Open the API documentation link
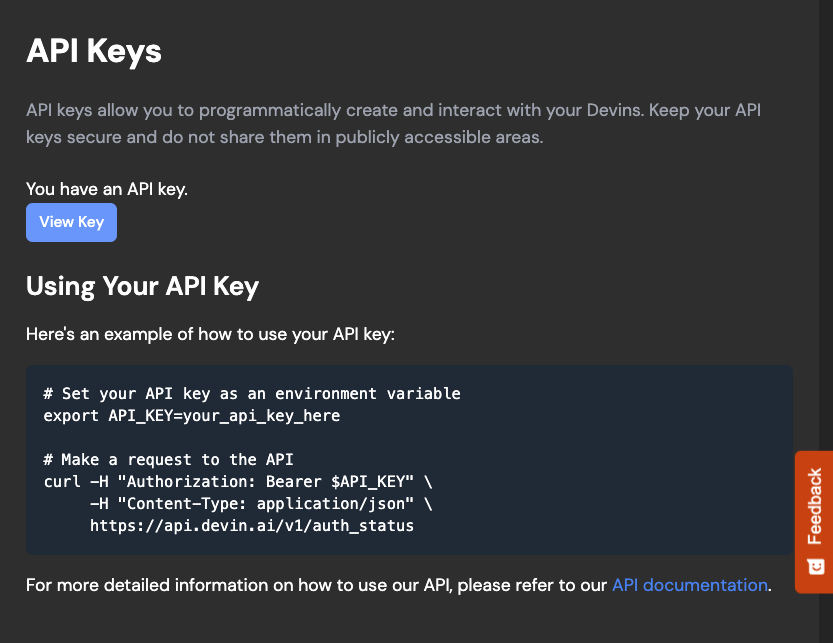 click(690, 585)
